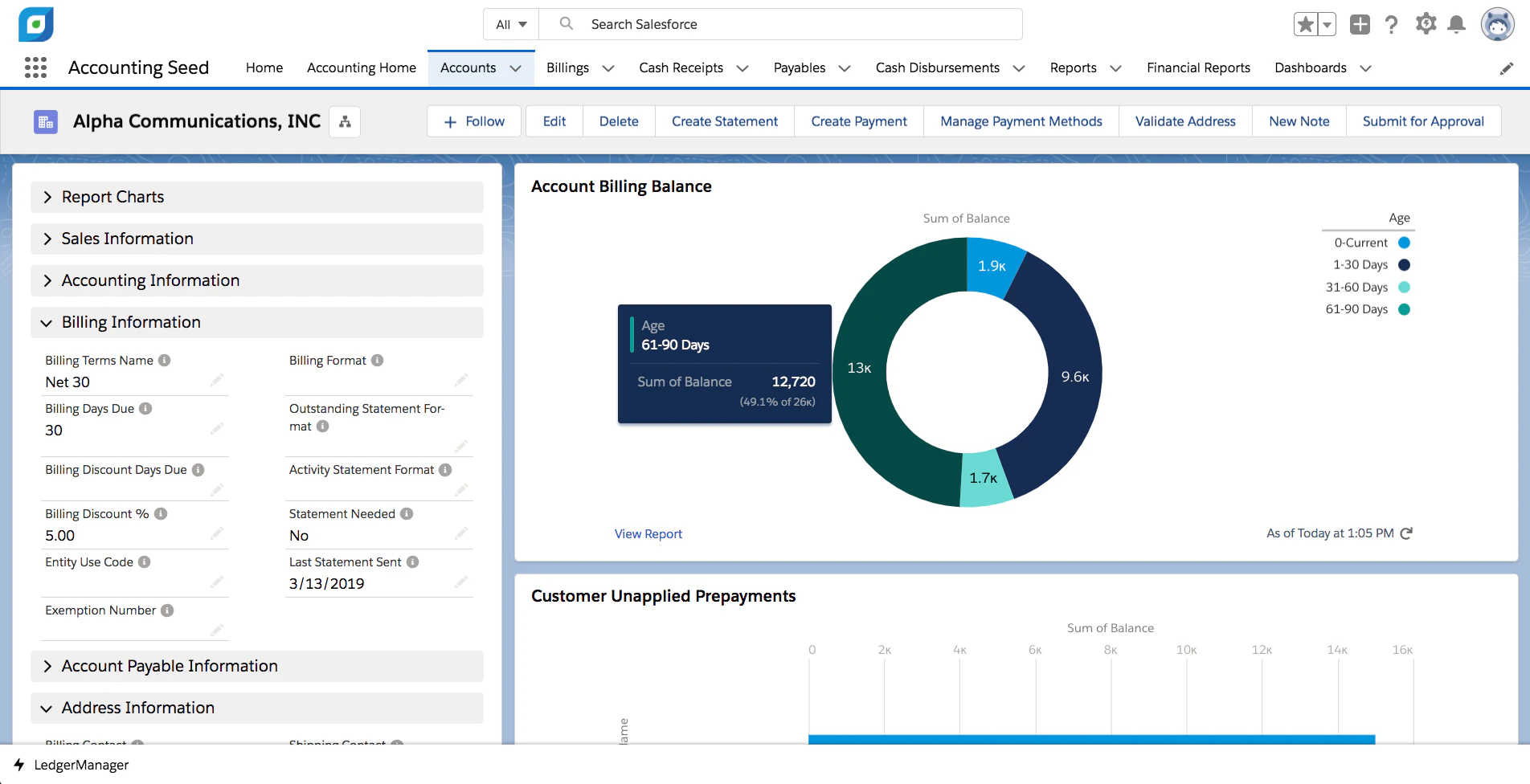Open the App Launcher grid icon

[x=35, y=67]
